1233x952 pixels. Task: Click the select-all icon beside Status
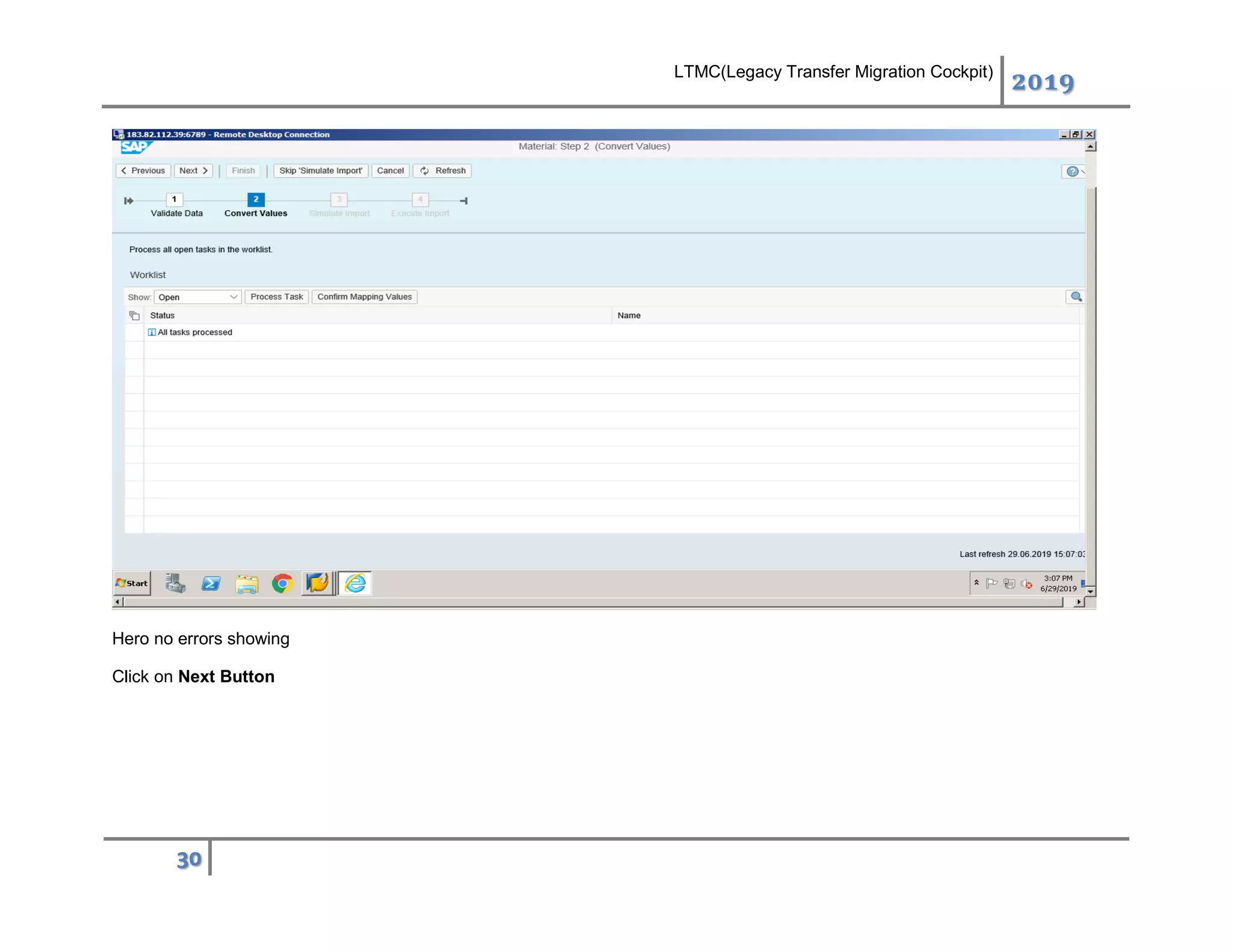tap(135, 315)
